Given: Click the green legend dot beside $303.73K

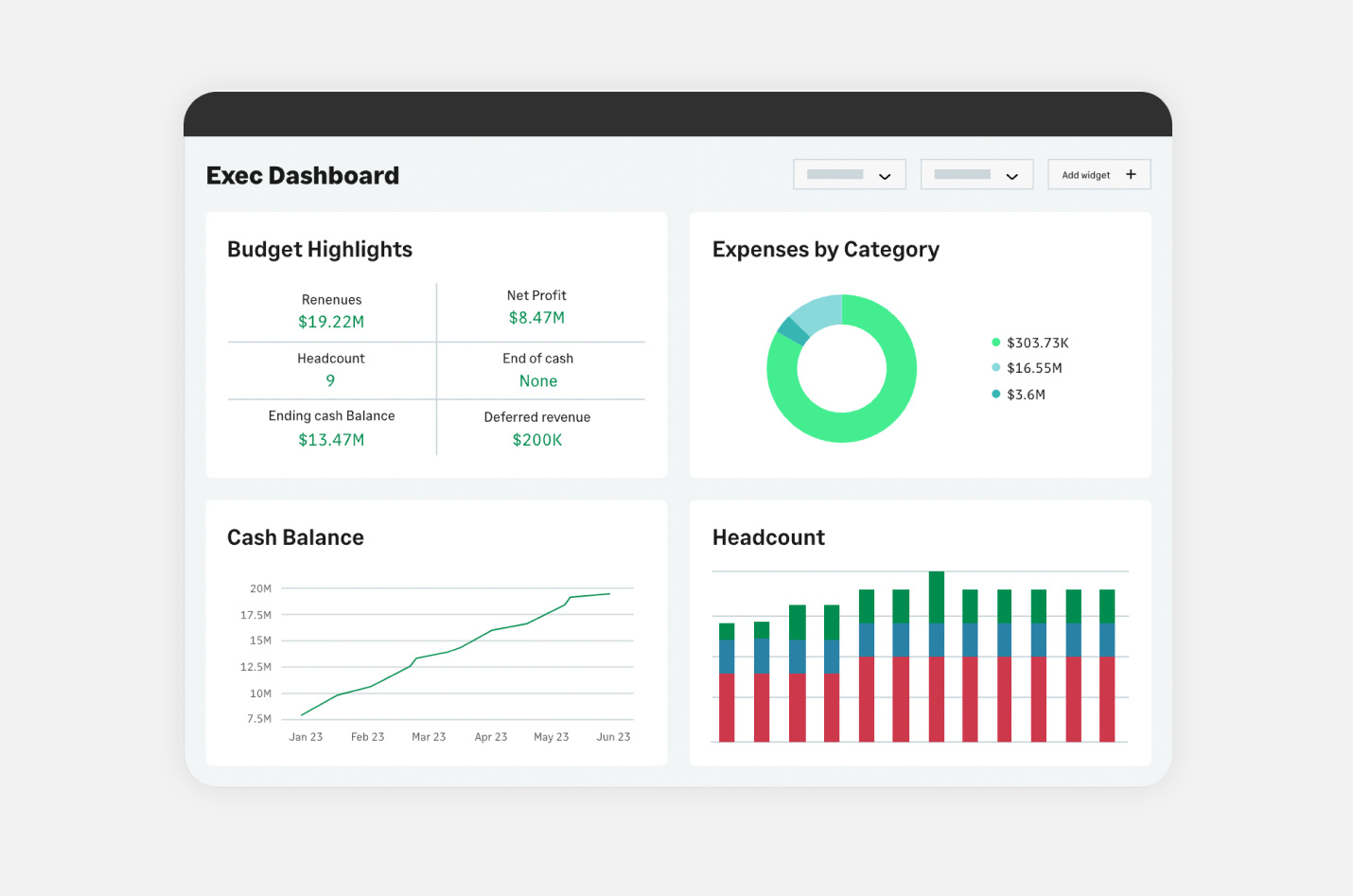Looking at the screenshot, I should point(994,343).
